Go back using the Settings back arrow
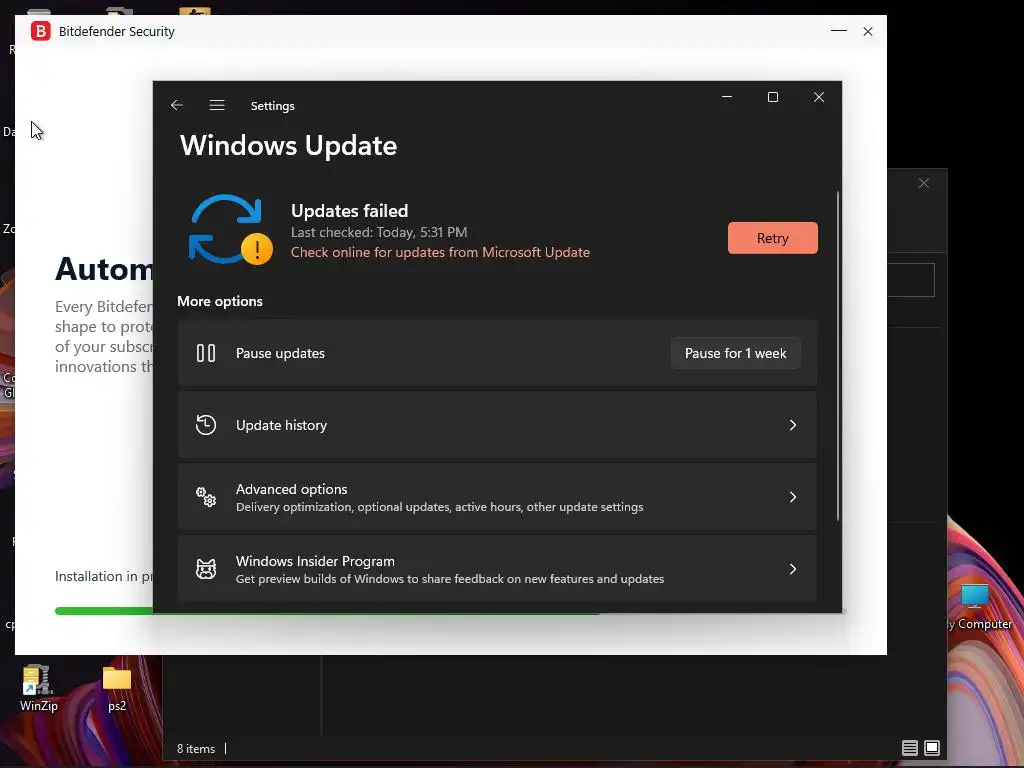 pyautogui.click(x=176, y=105)
